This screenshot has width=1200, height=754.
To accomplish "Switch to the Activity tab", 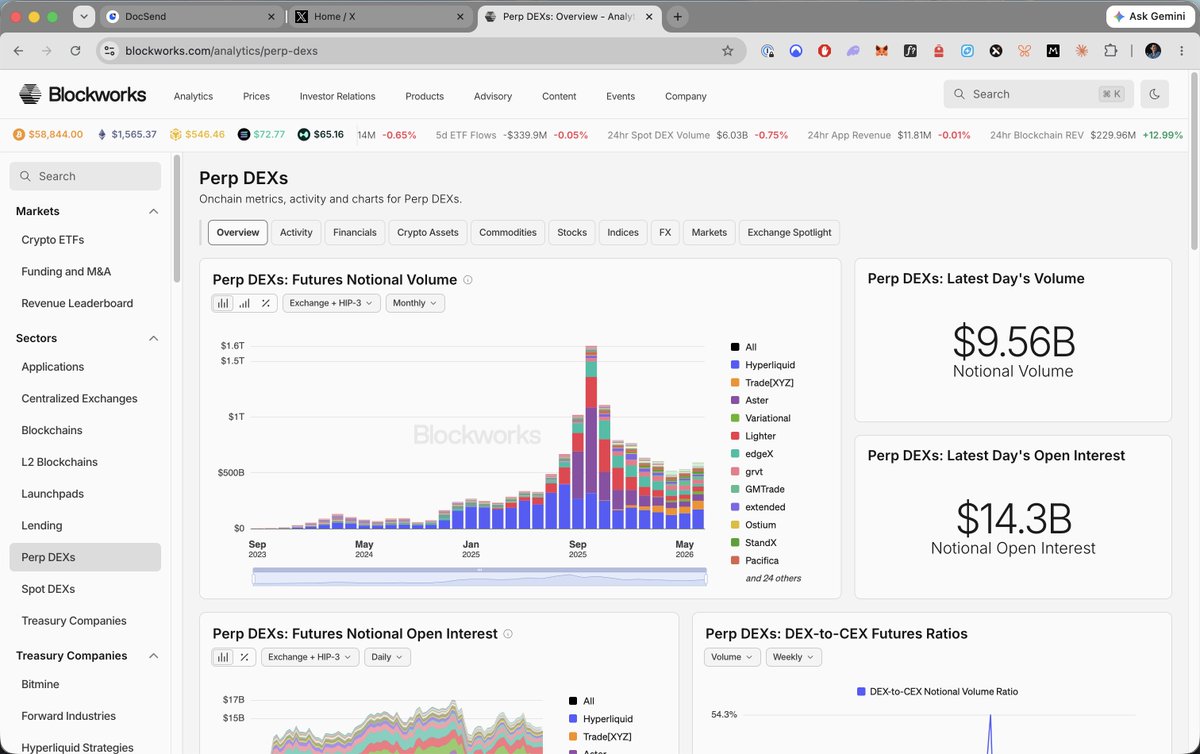I will (296, 232).
